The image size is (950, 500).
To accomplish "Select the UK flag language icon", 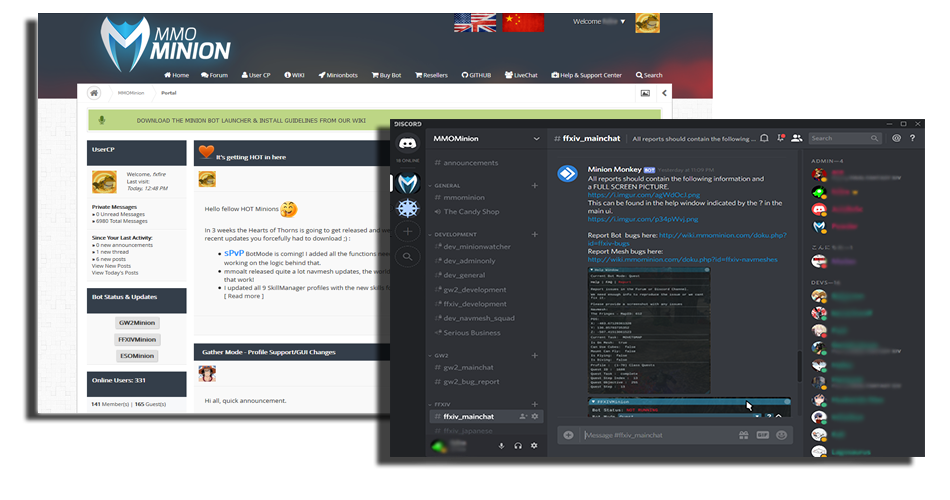I will click(475, 22).
